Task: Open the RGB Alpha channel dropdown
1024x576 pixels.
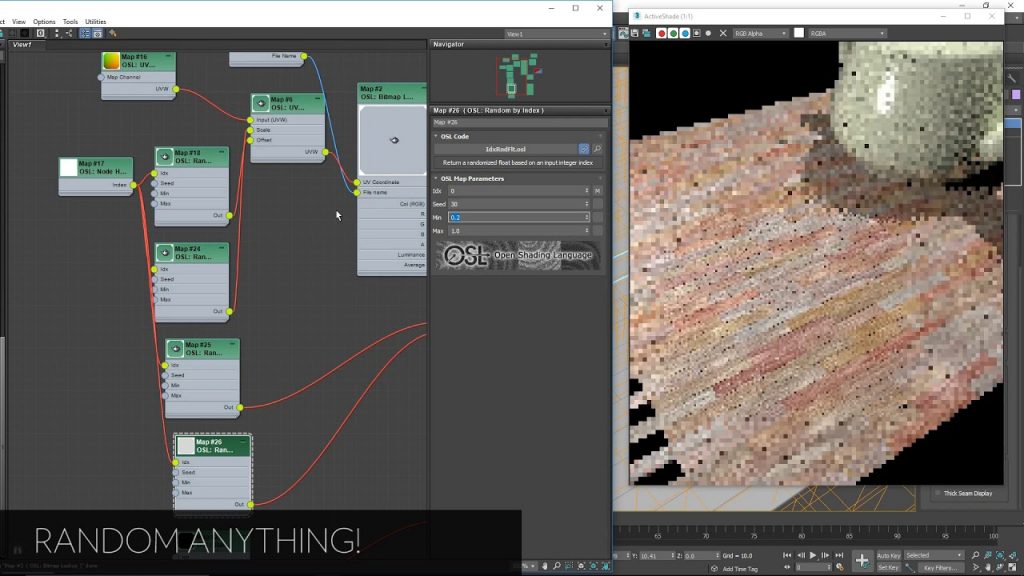Action: pyautogui.click(x=762, y=32)
